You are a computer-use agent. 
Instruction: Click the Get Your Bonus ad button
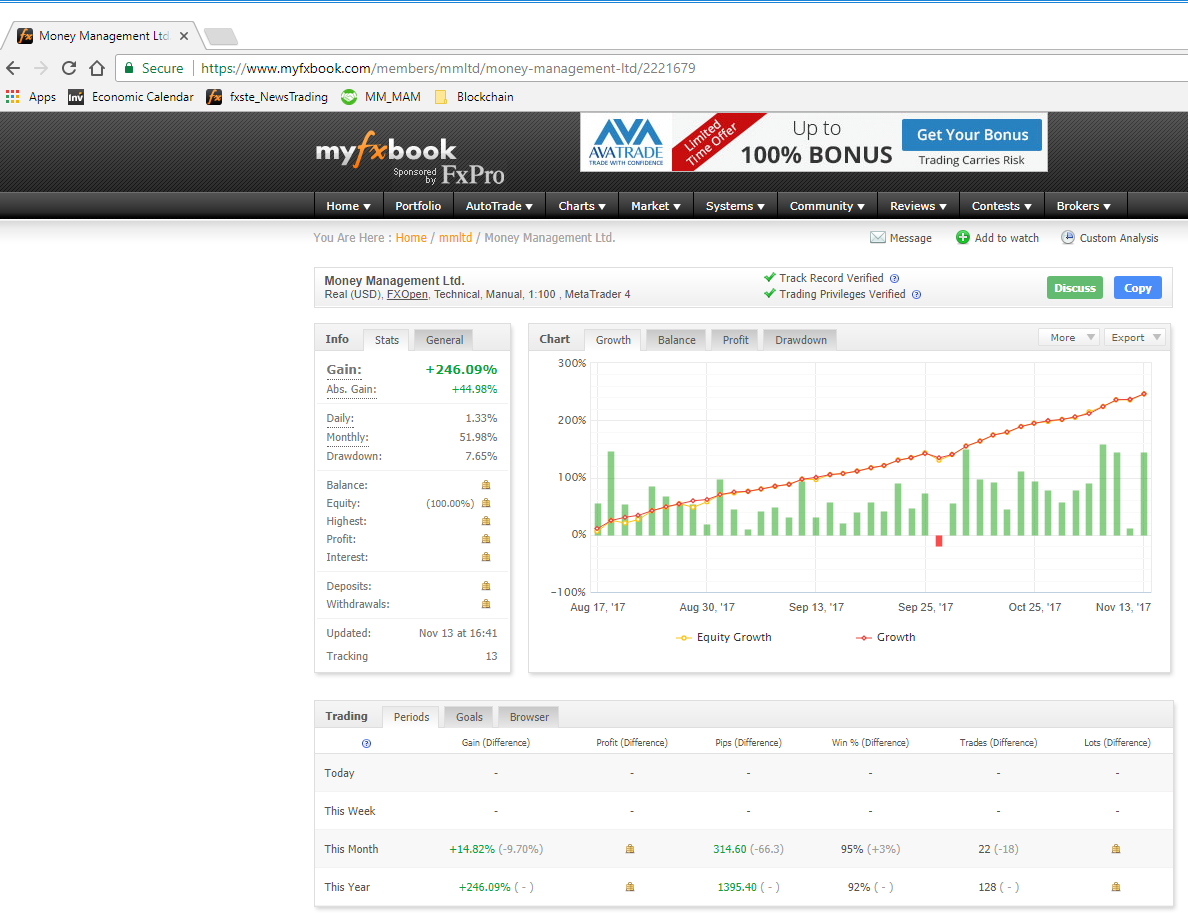[x=972, y=135]
